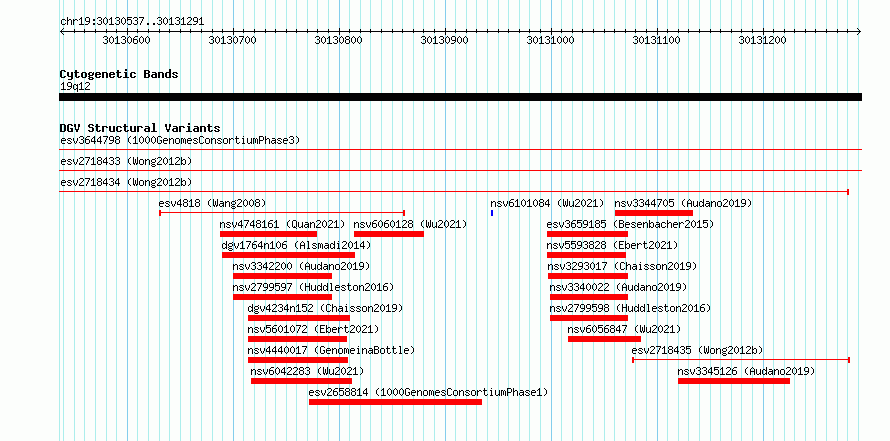
Task: Select esv2718435 (Wong2012b) label
Action: pyautogui.click(x=698, y=350)
